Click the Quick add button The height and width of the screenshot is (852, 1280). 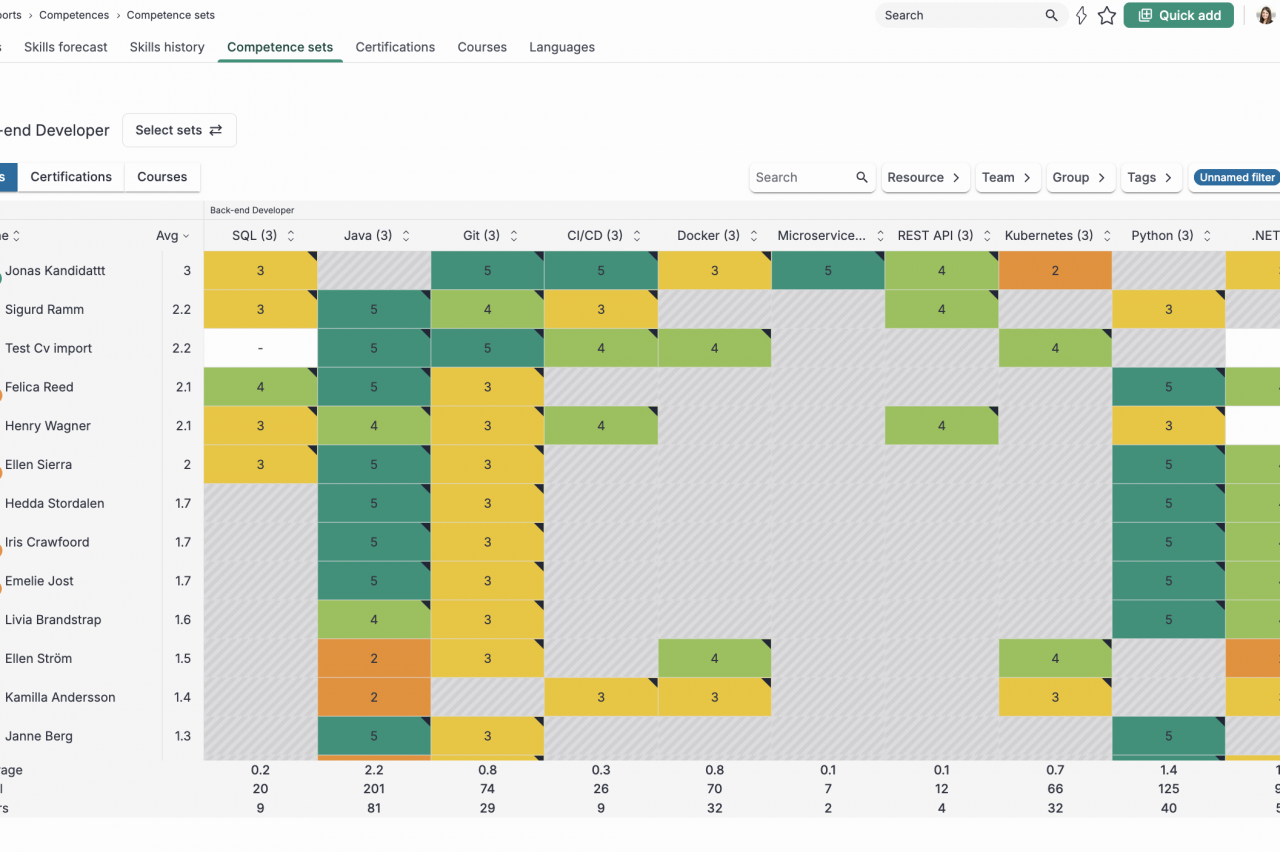click(x=1178, y=16)
